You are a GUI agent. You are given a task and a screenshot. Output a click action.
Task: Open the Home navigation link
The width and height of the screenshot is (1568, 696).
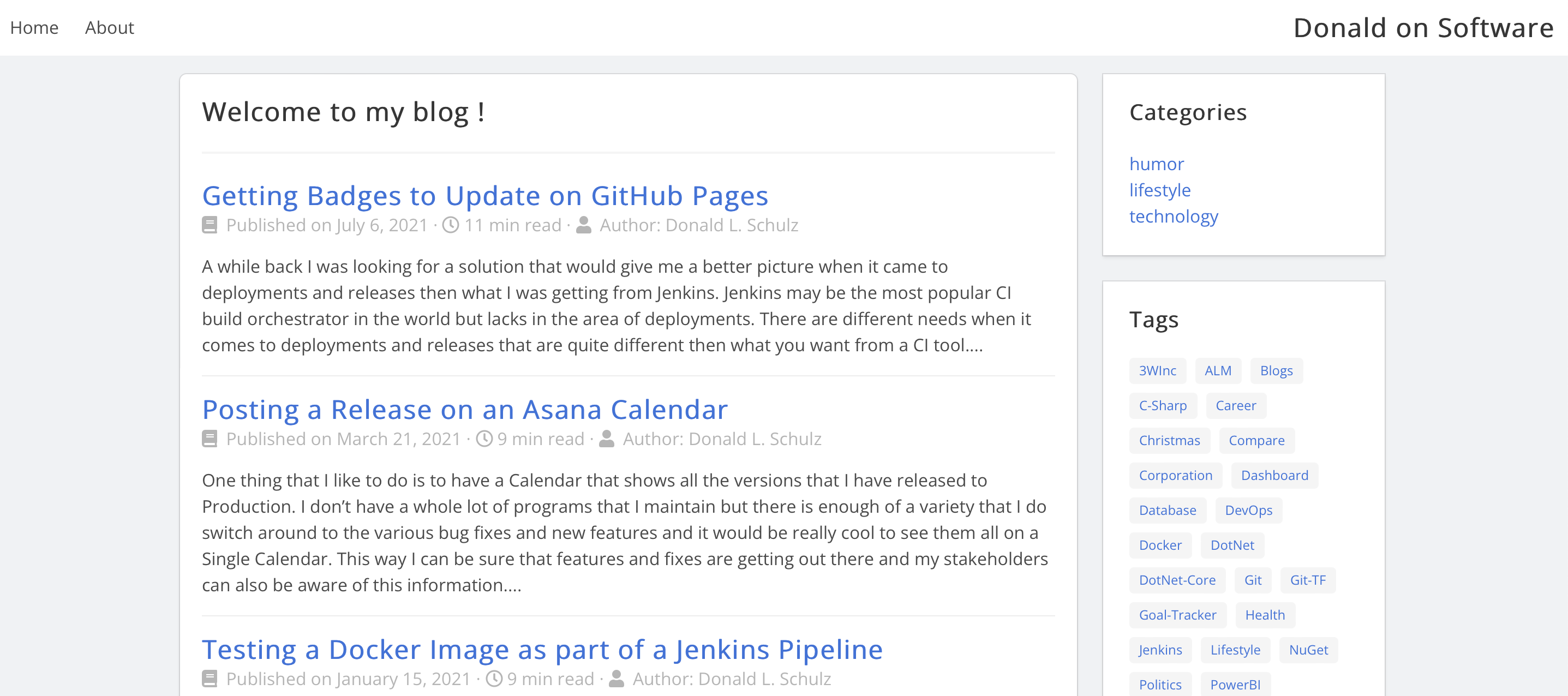point(34,27)
